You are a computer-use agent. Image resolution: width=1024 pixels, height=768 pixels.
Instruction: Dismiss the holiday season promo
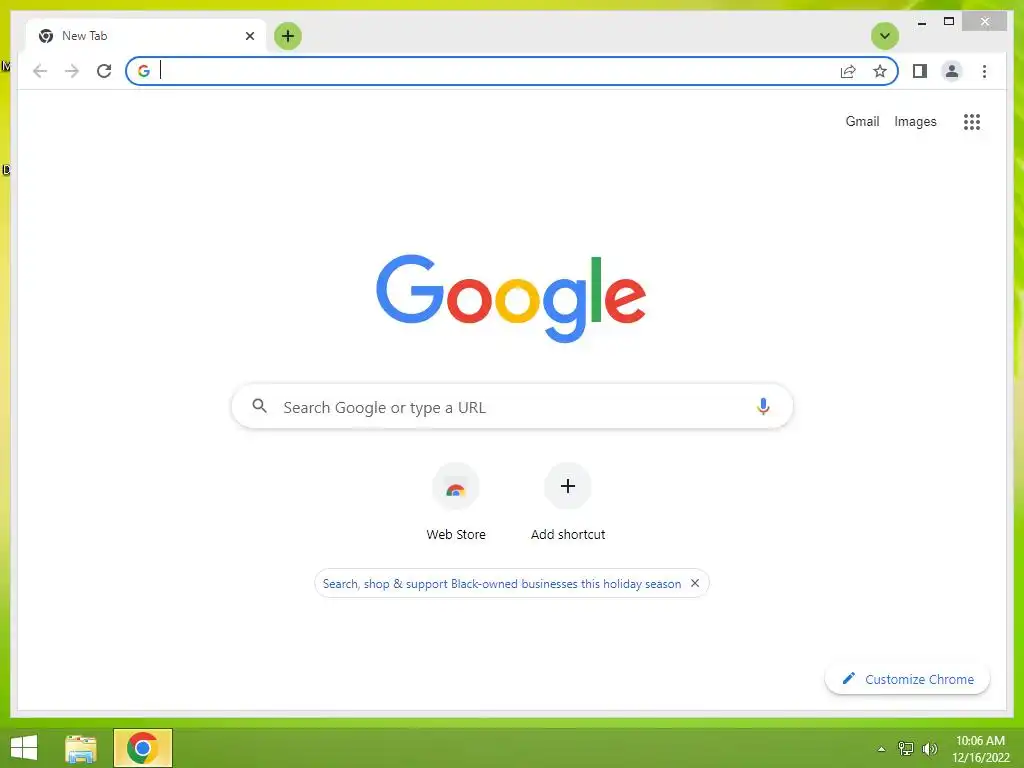695,583
